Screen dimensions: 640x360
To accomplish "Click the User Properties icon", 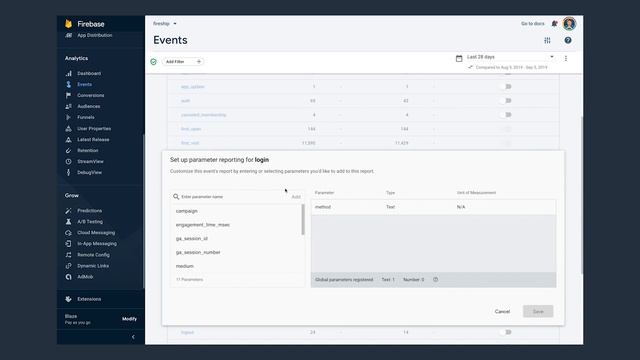I will pos(69,129).
